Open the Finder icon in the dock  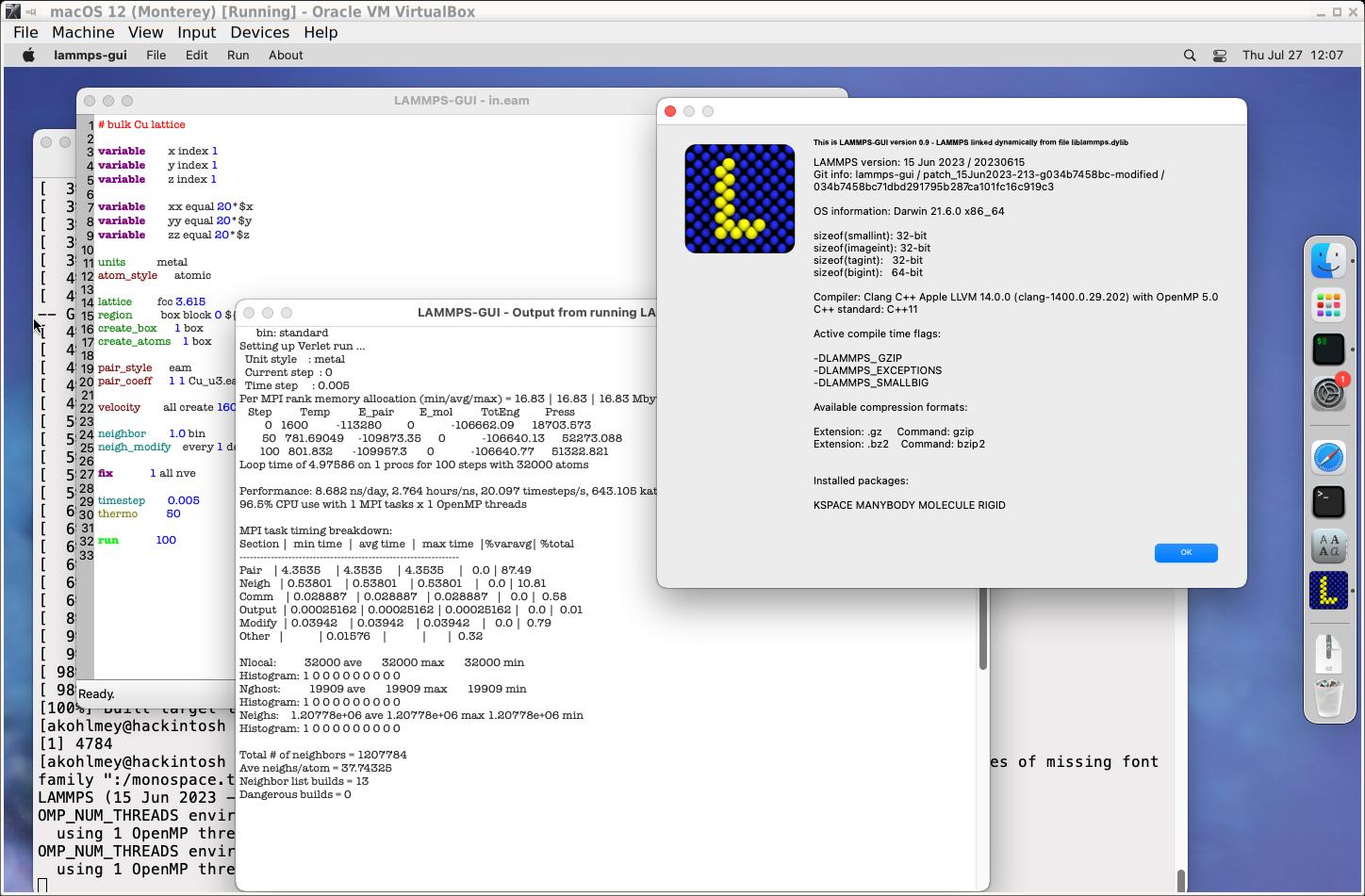(x=1328, y=261)
